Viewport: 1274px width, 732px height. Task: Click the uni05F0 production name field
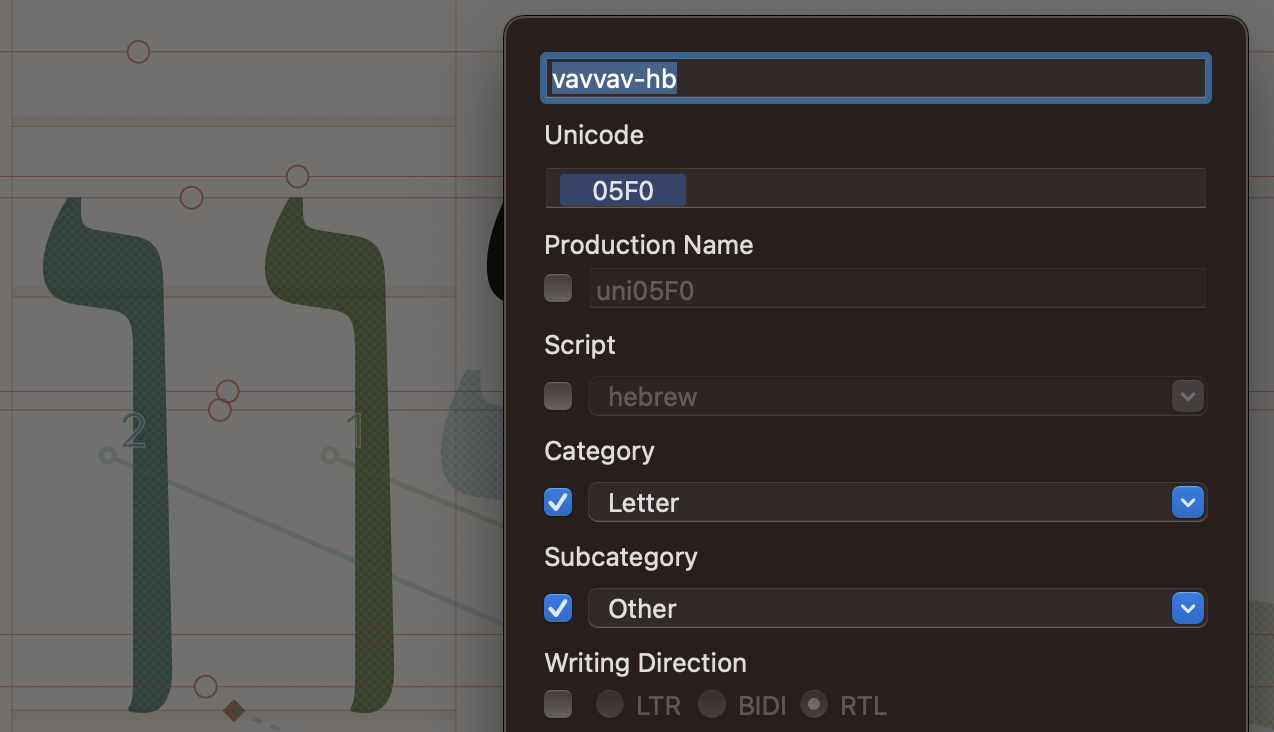point(896,290)
